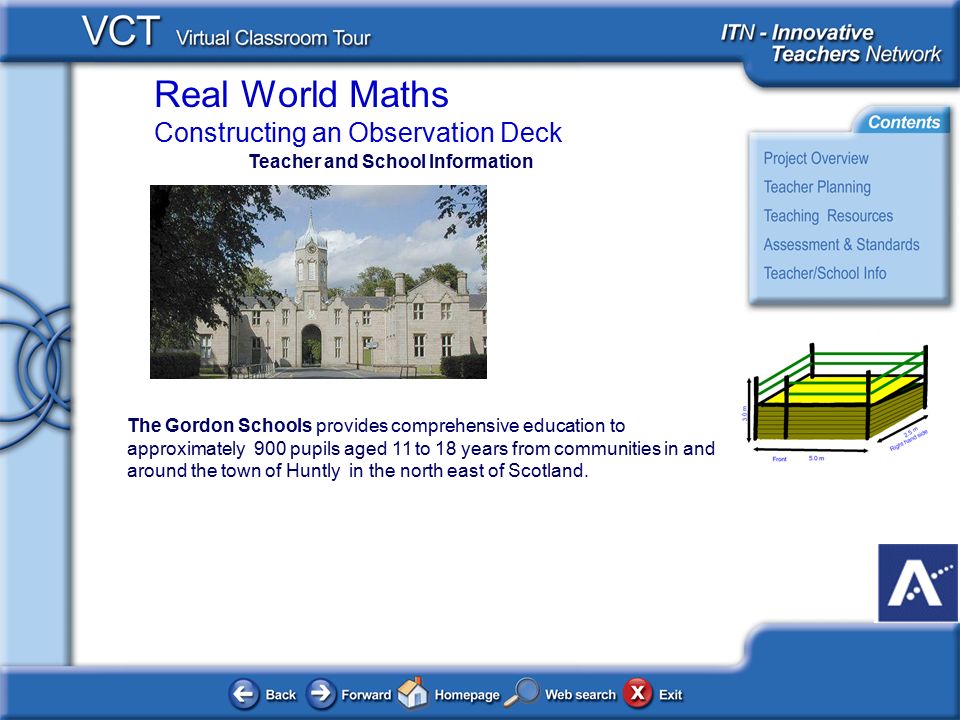Click the observation deck diagram
The width and height of the screenshot is (960, 720).
point(835,401)
